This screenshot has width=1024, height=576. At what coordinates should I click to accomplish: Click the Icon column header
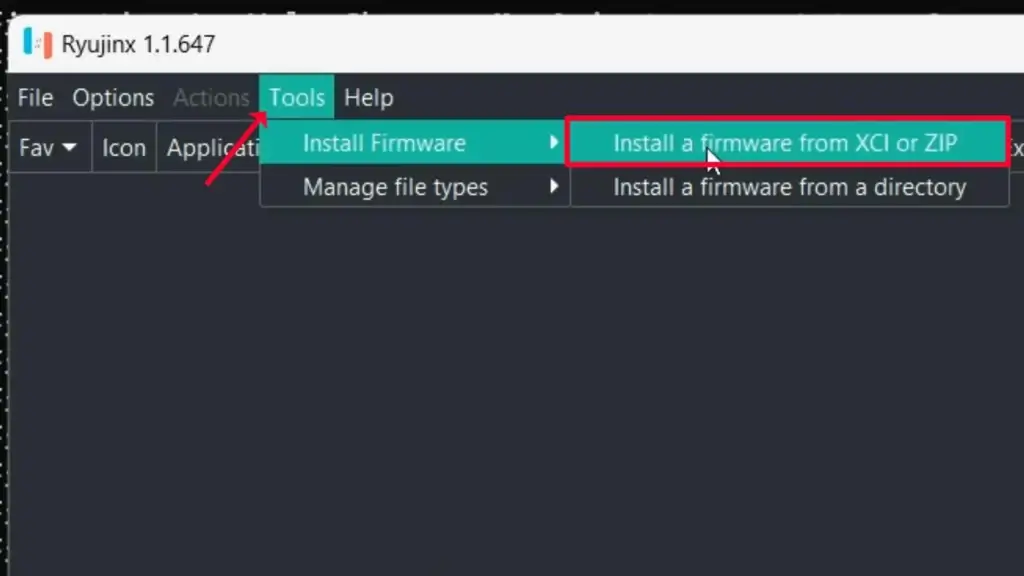point(124,148)
